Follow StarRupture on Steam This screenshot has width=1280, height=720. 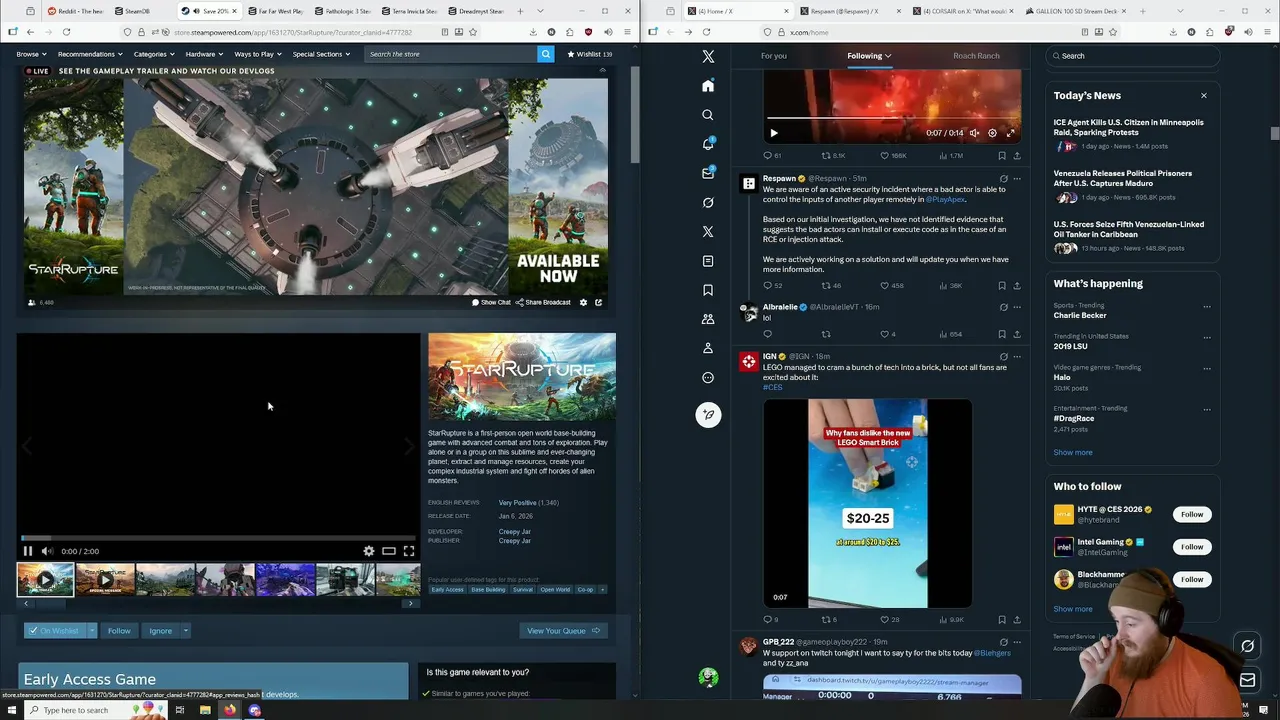click(119, 631)
